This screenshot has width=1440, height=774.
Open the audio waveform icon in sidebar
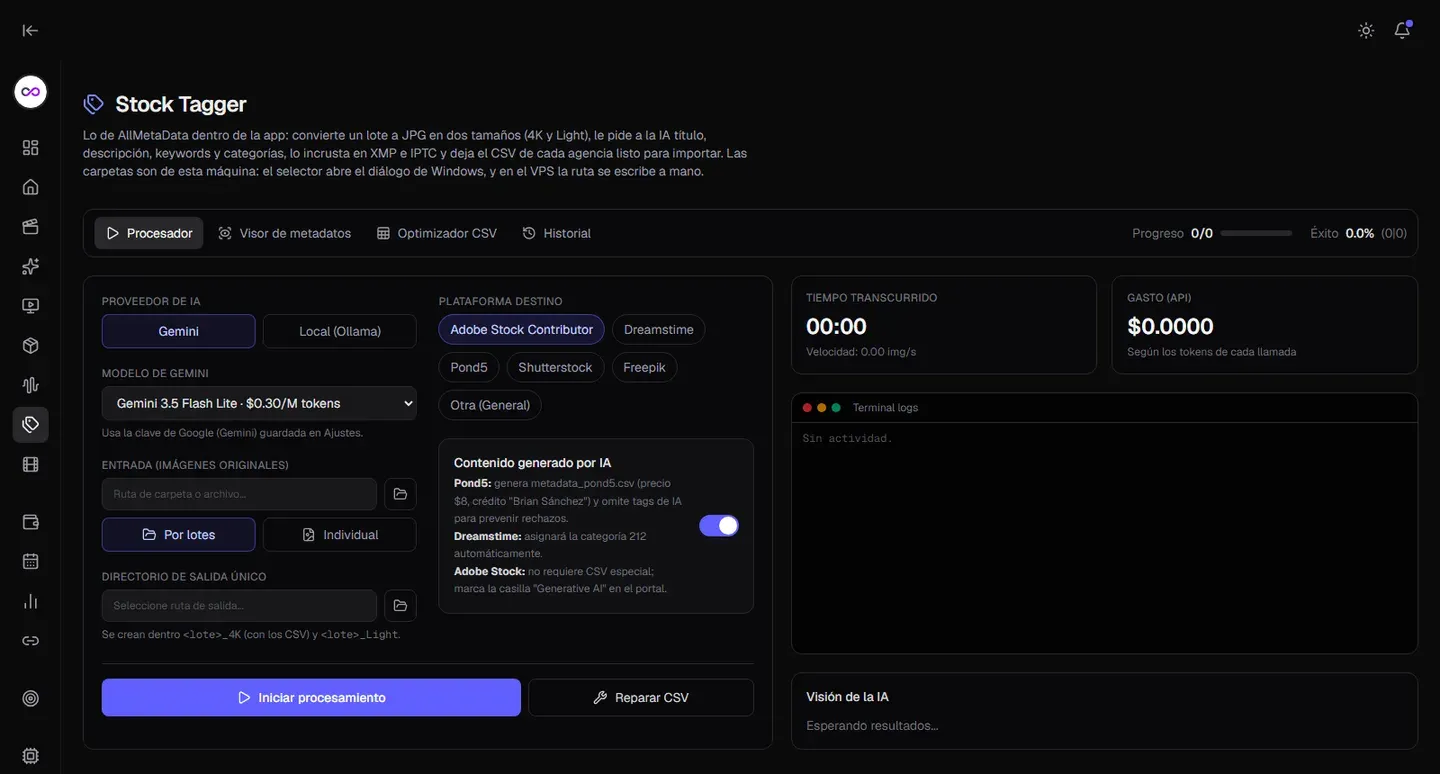31,385
